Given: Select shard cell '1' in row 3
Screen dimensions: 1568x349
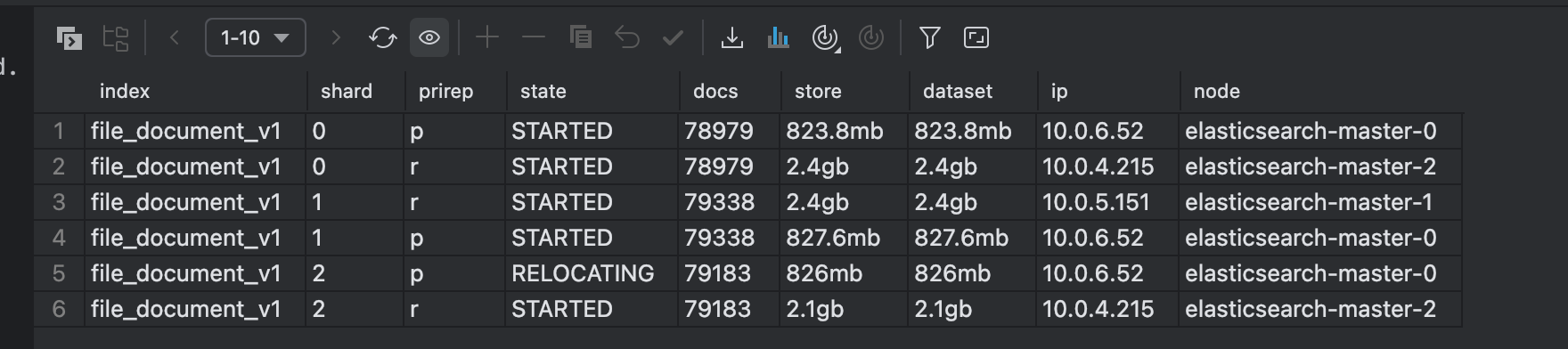Looking at the screenshot, I should coord(355,202).
